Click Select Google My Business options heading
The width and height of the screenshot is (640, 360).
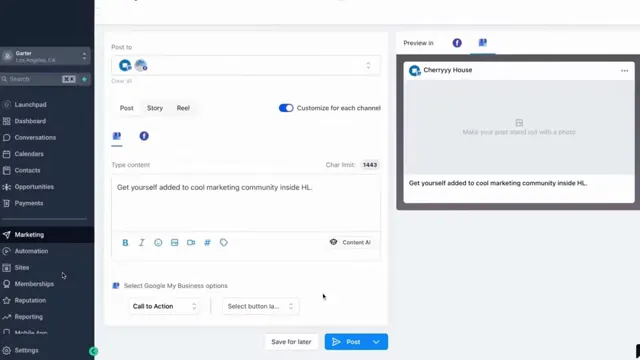click(x=176, y=286)
